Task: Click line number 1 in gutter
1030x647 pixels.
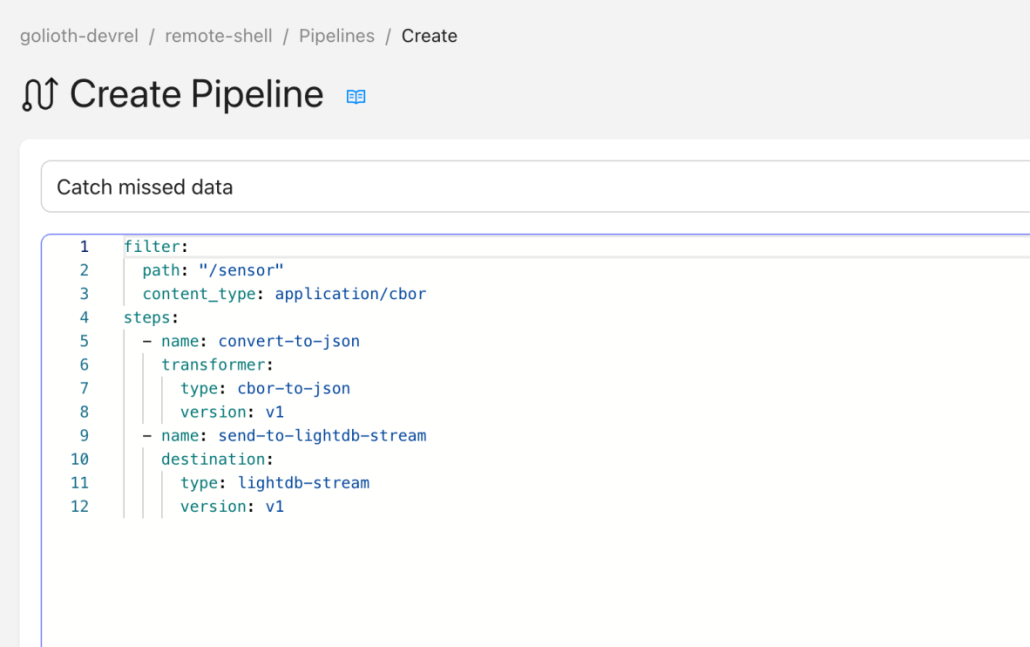Action: point(84,246)
